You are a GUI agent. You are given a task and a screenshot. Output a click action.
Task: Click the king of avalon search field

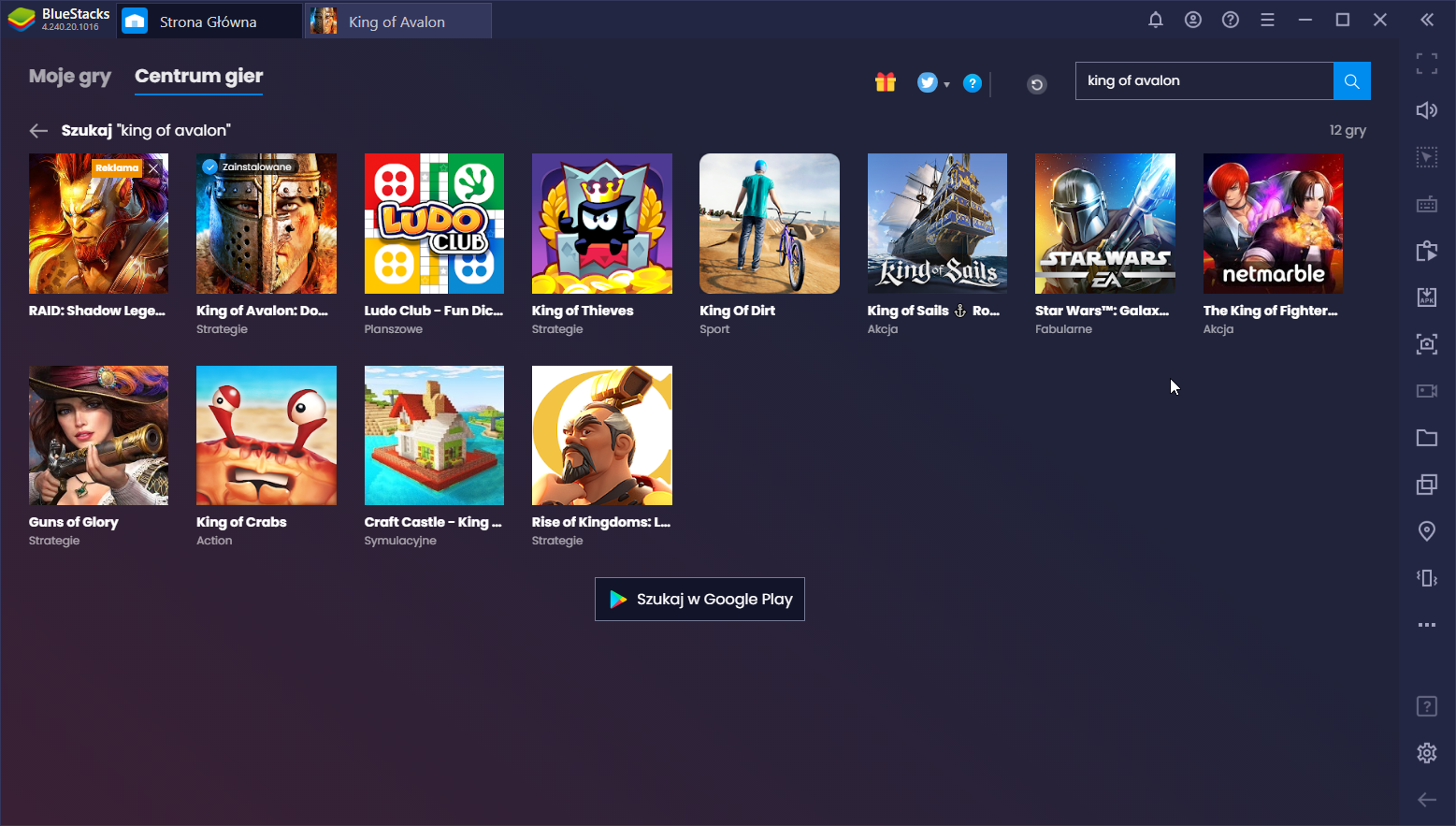(x=1204, y=81)
